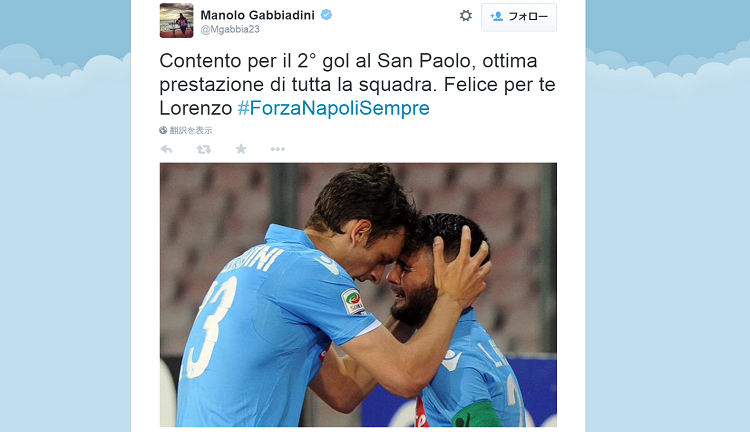
Task: Open the profile avatar thumbnail
Action: [176, 21]
